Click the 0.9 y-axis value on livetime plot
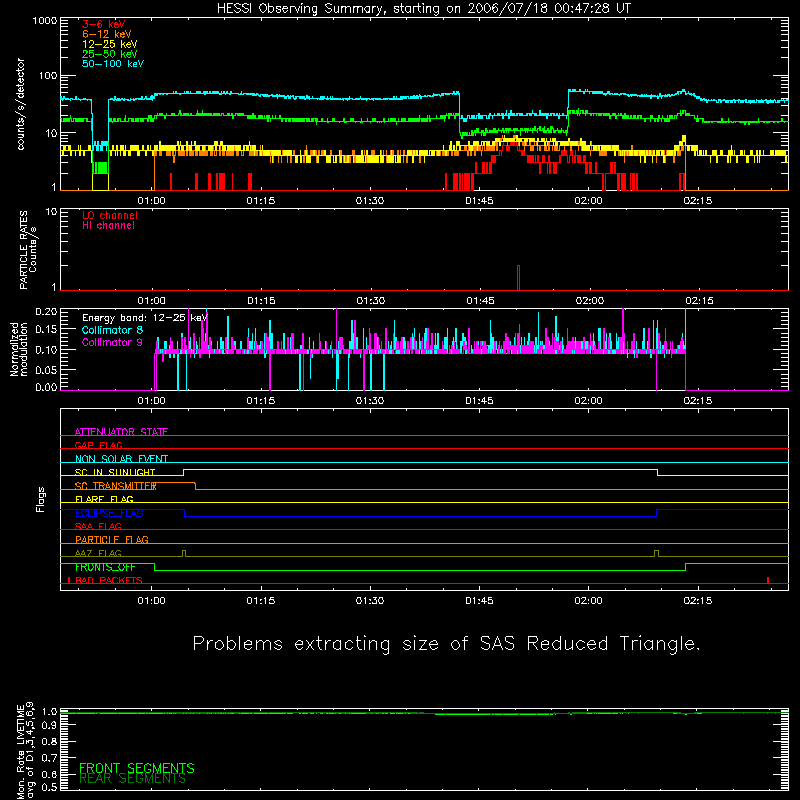The width and height of the screenshot is (800, 800). click(49, 726)
